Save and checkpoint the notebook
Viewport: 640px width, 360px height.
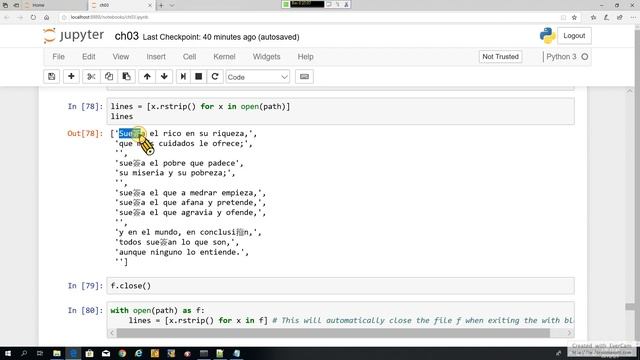pyautogui.click(x=52, y=77)
